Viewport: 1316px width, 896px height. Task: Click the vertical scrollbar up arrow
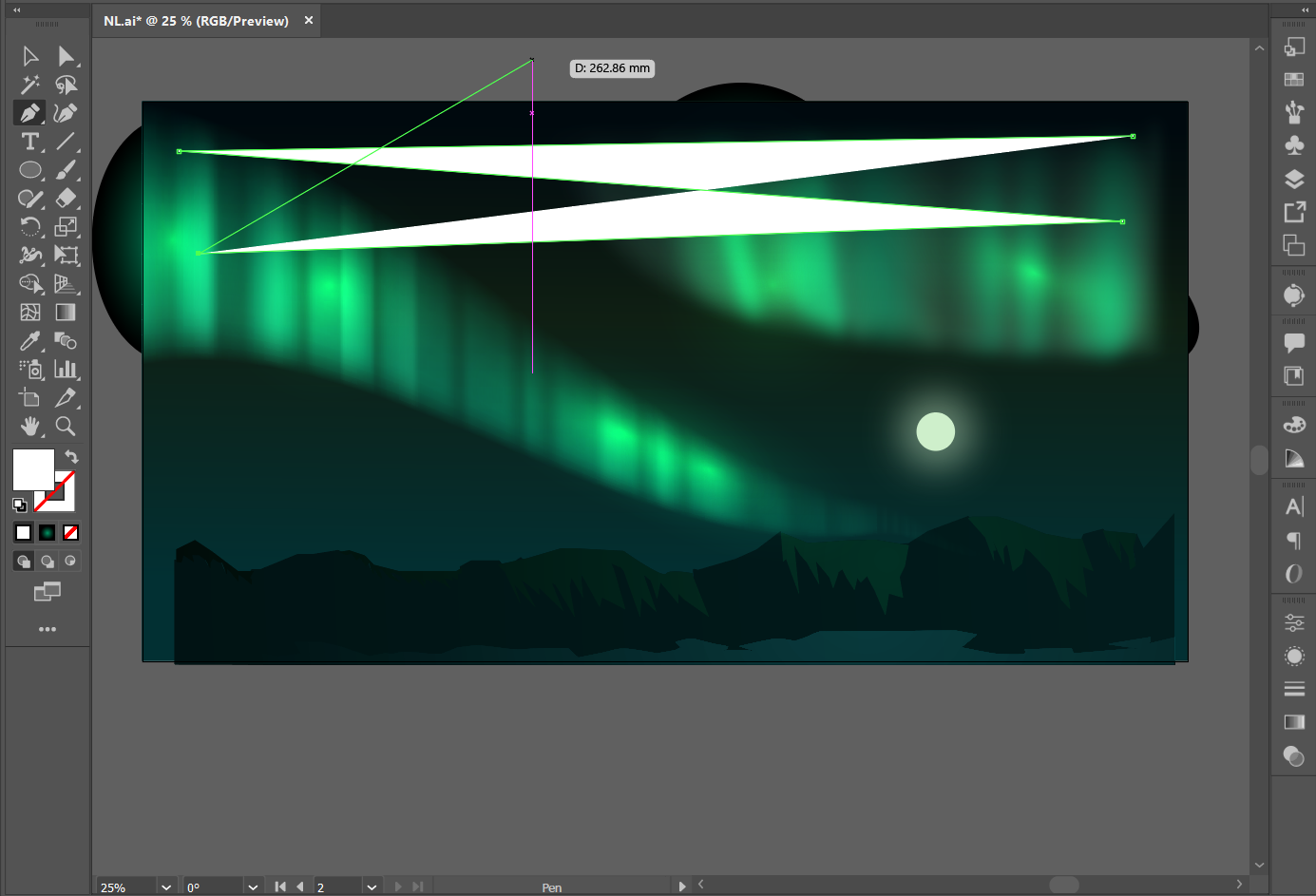click(1259, 48)
